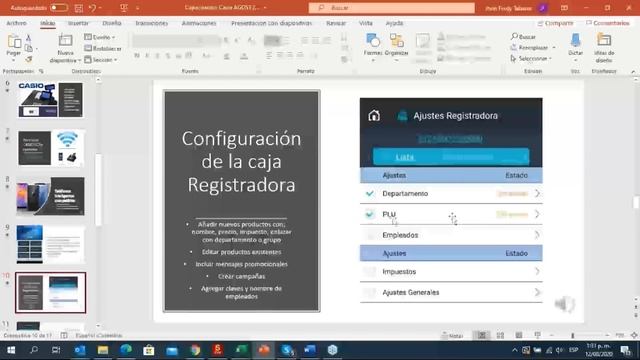Screen dimensions: 640x360
Task: Start presentation from beginning icon in title bar
Action: click(124, 8)
